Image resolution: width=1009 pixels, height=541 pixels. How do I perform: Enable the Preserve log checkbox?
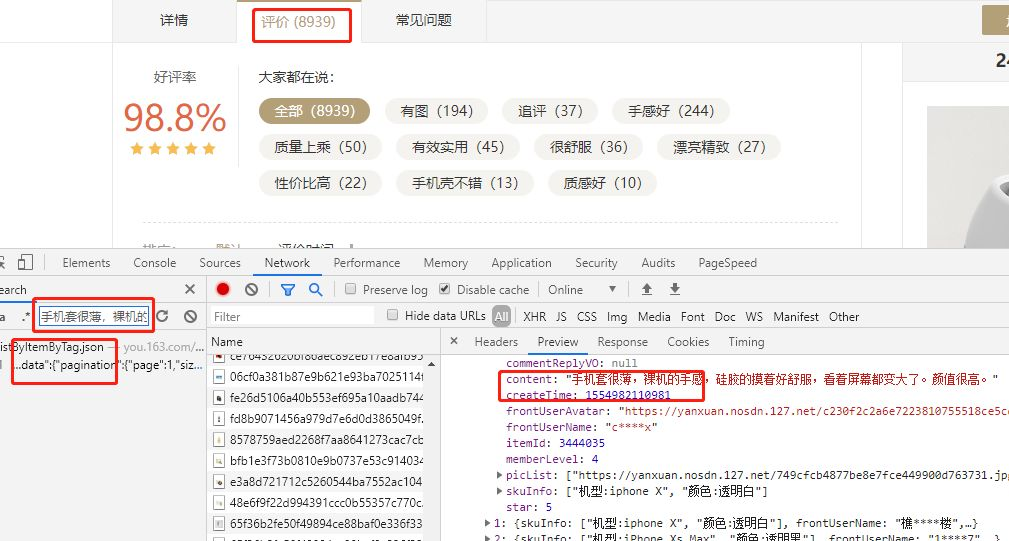[x=351, y=289]
